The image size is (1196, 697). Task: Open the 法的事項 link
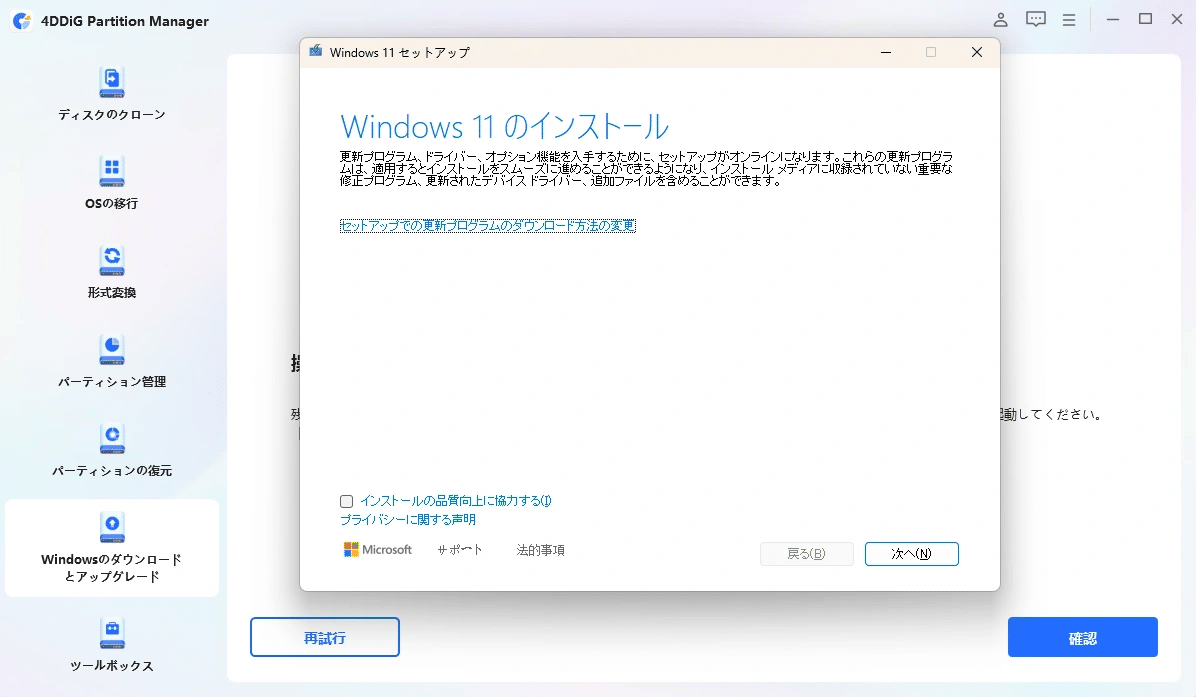[541, 550]
